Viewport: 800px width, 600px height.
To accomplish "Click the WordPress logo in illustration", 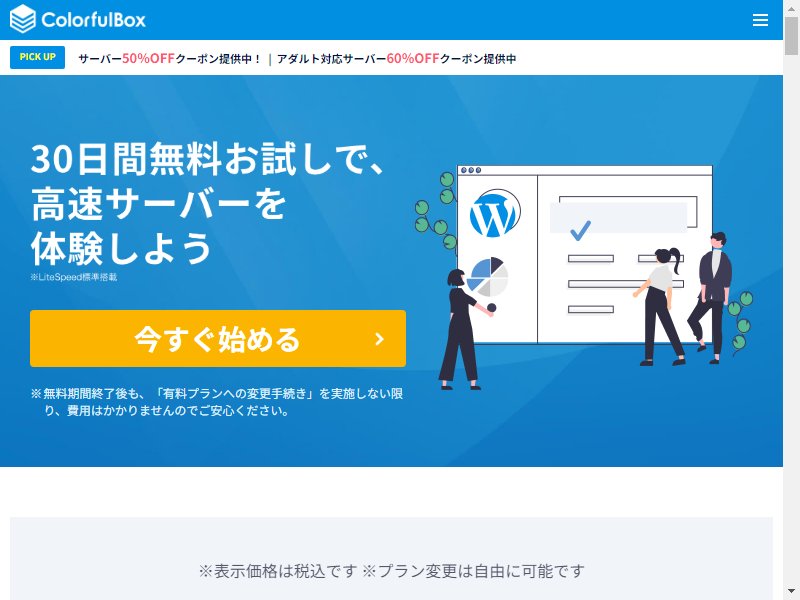I will tap(495, 214).
